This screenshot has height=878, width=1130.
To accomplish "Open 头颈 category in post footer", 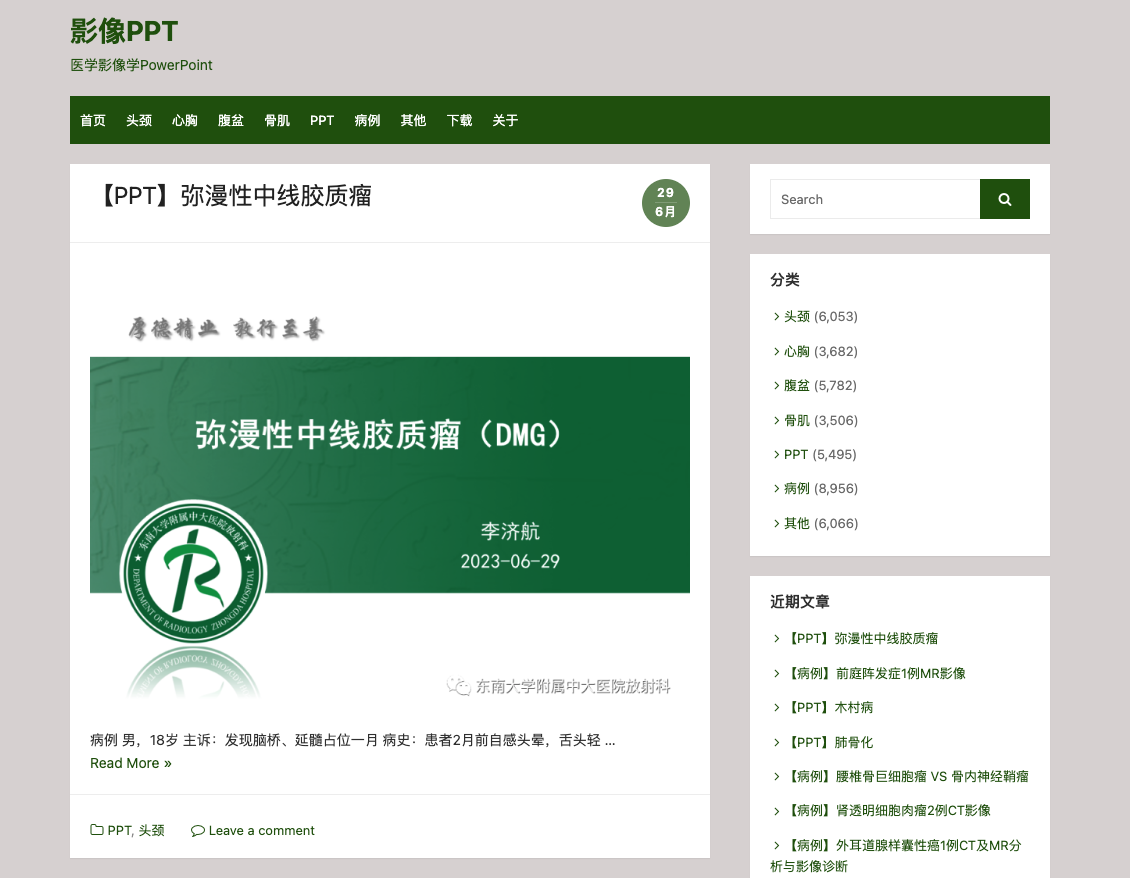I will 151,830.
